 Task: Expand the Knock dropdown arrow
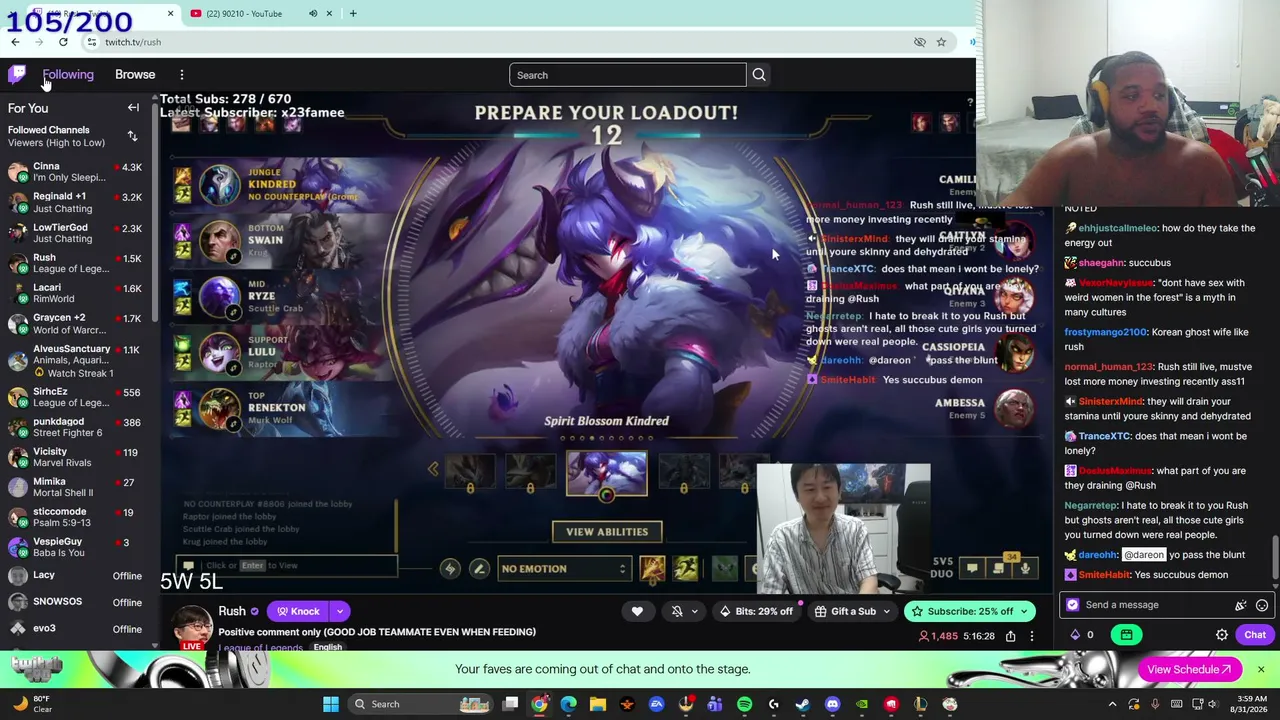coord(340,611)
